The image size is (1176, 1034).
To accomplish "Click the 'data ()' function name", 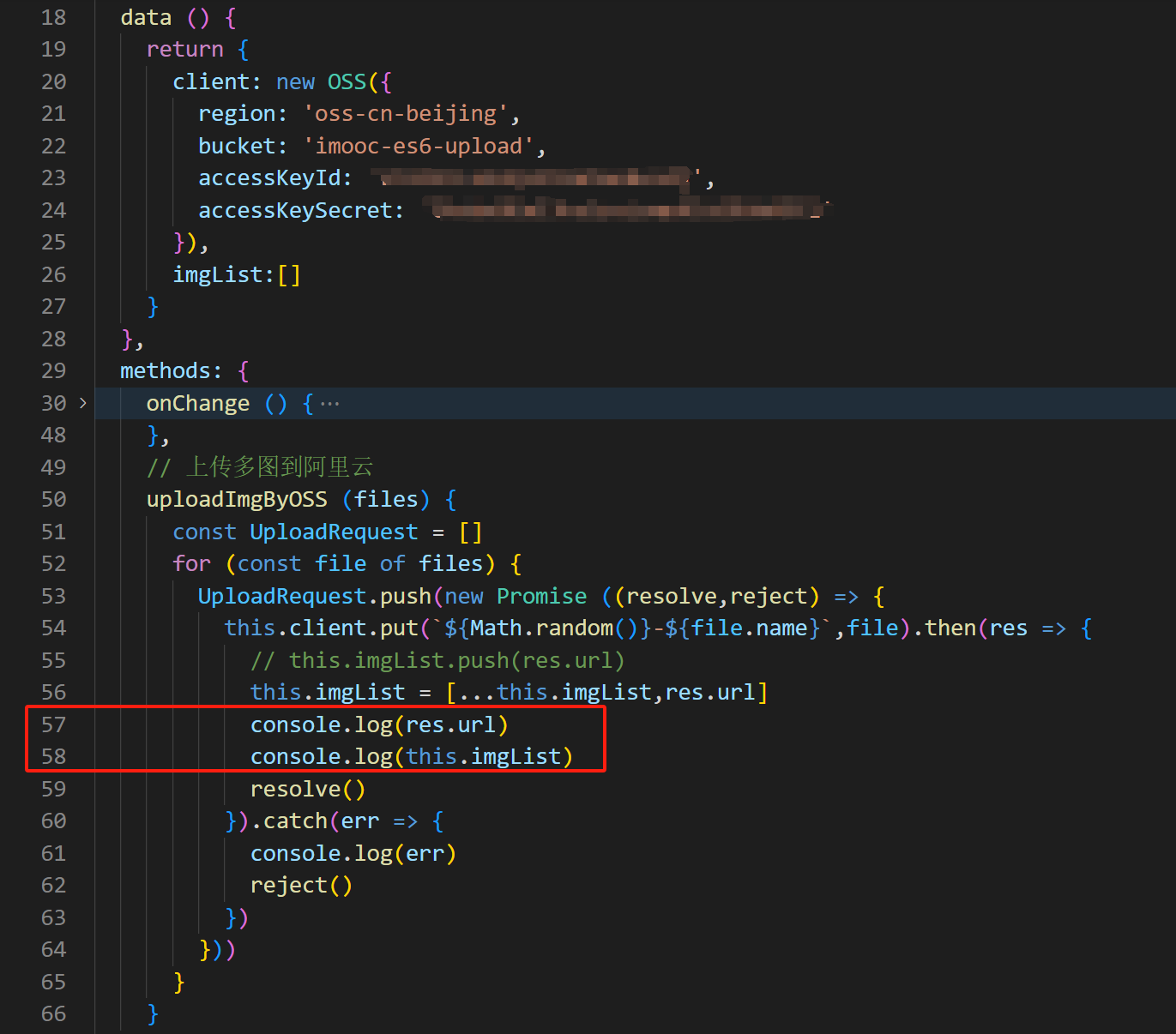I will point(165,17).
